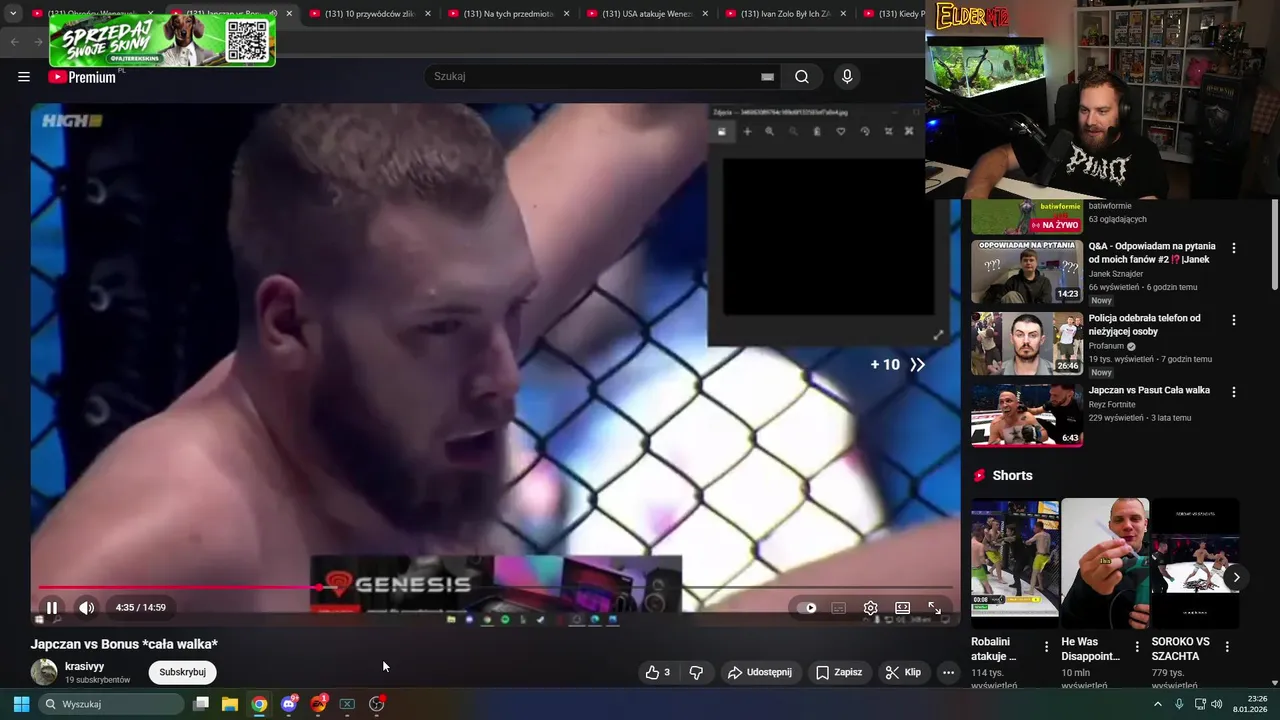This screenshot has height=720, width=1280.
Task: Create clip with Klip scissors button
Action: click(903, 672)
